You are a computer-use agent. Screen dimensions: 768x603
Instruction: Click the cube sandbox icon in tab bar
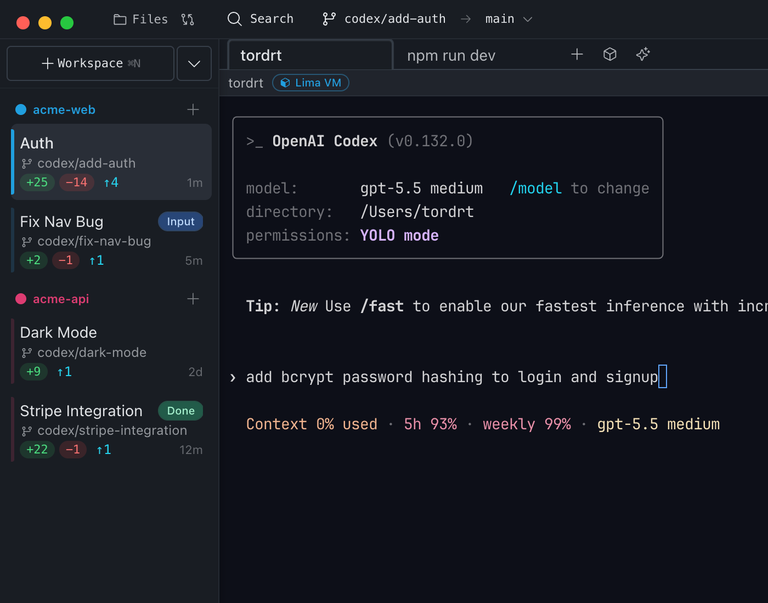point(610,54)
